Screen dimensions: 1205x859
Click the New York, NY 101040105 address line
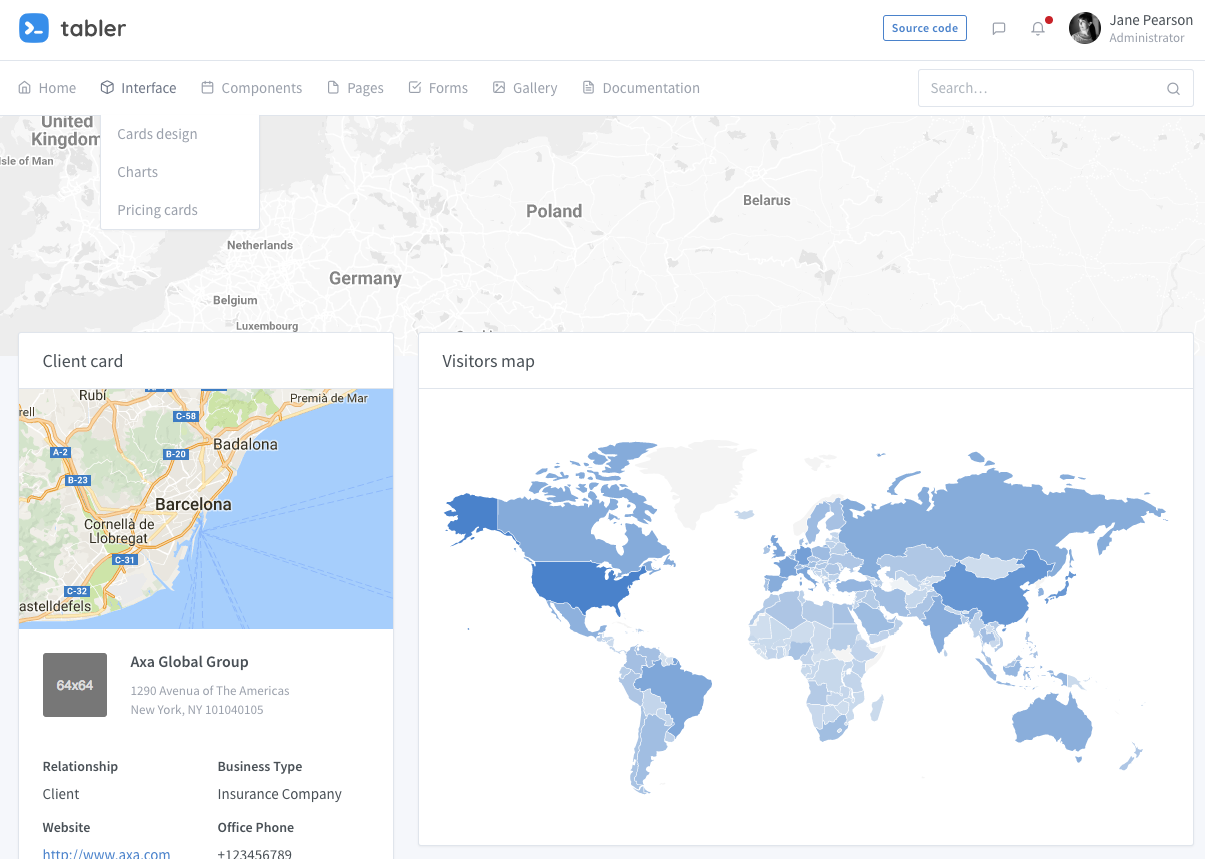[197, 710]
